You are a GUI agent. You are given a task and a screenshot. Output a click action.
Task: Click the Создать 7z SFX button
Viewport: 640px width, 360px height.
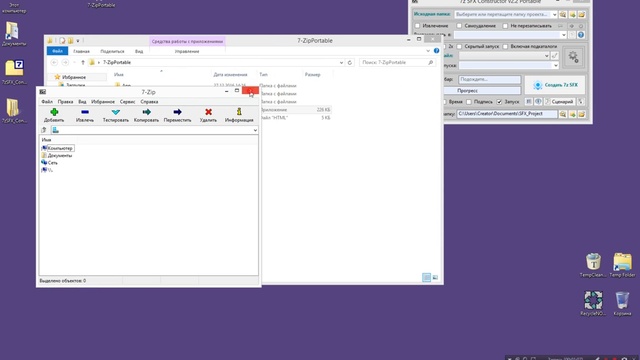(555, 85)
